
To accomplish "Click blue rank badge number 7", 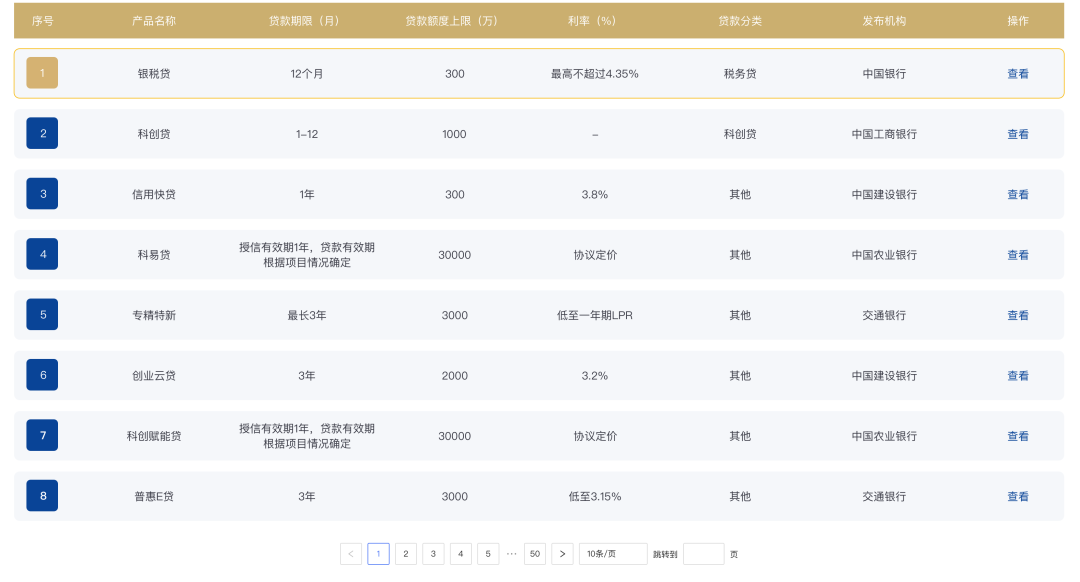I will click(x=42, y=435).
